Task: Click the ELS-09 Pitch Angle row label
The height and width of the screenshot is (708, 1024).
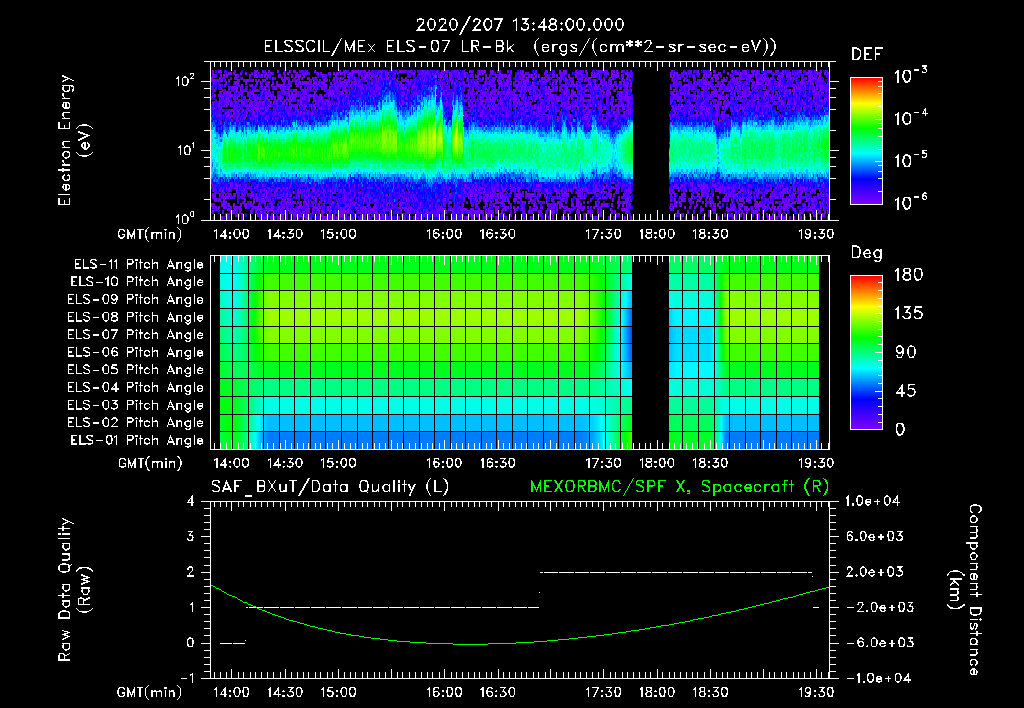Action: [x=136, y=300]
